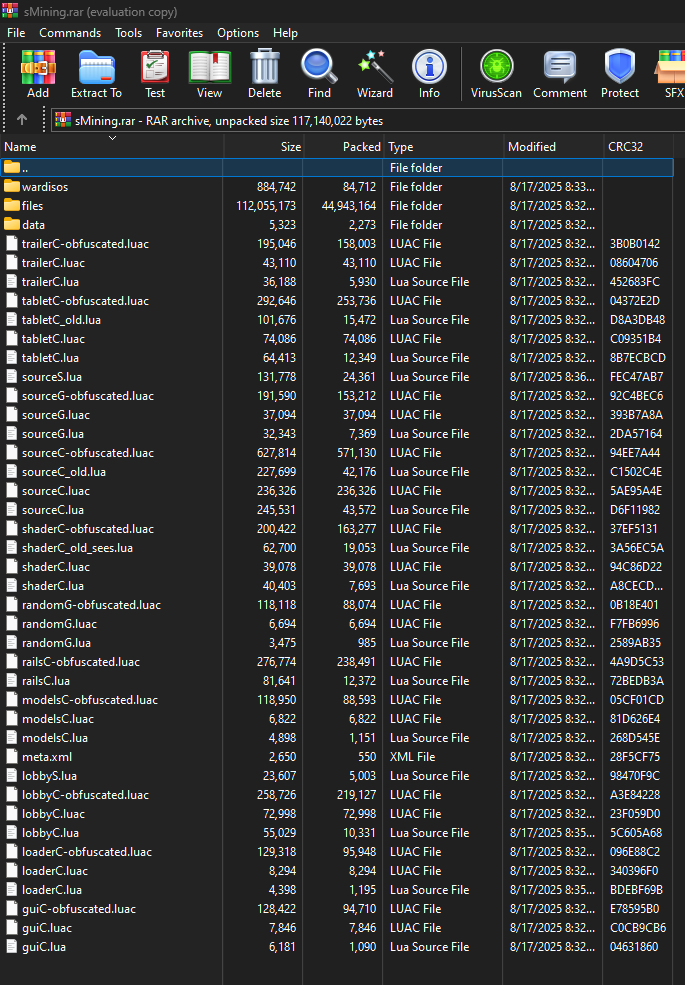Image resolution: width=685 pixels, height=985 pixels.
Task: Open the File menu
Action: [x=16, y=33]
